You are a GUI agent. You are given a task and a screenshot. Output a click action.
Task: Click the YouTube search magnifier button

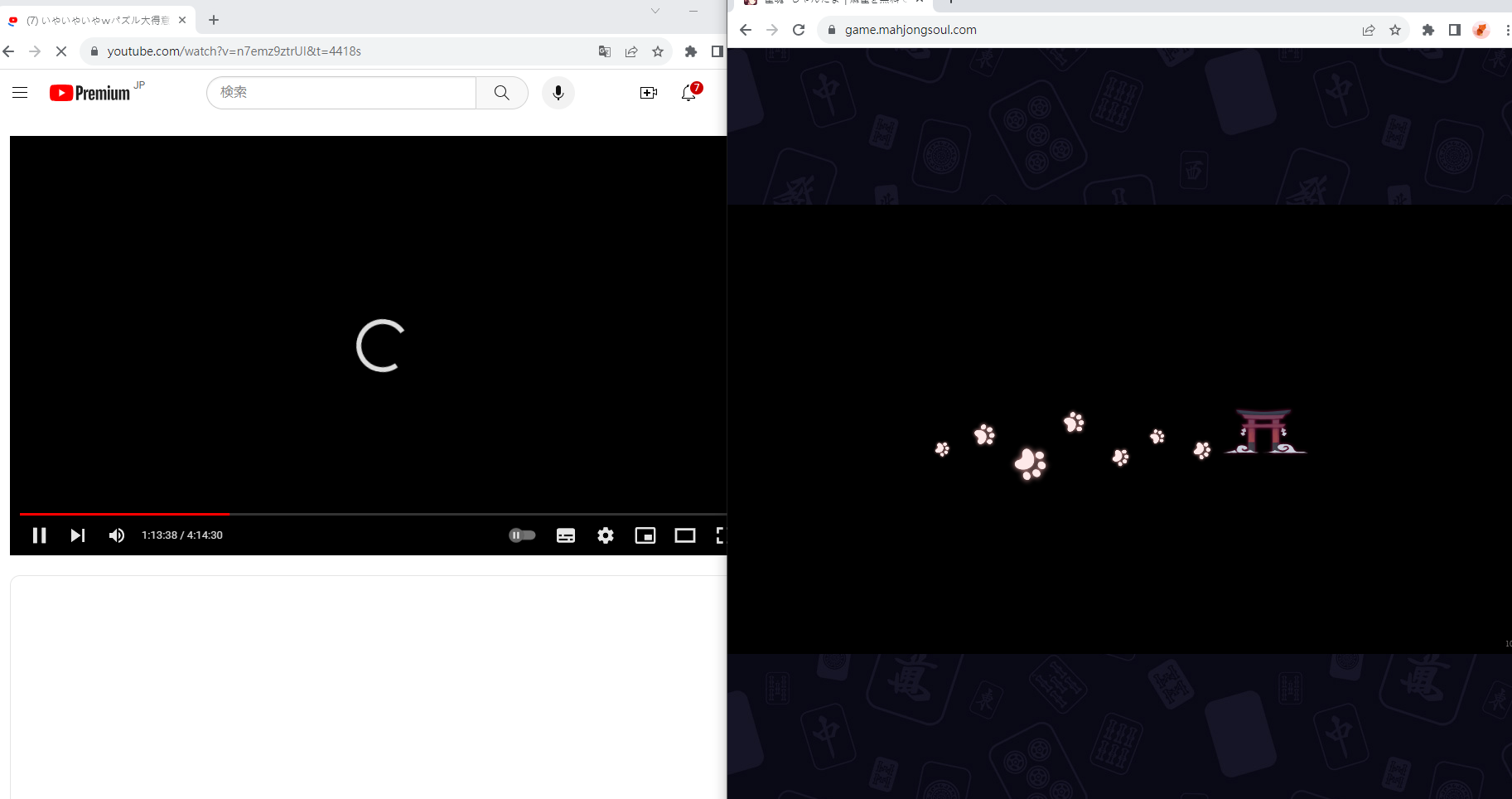click(502, 93)
